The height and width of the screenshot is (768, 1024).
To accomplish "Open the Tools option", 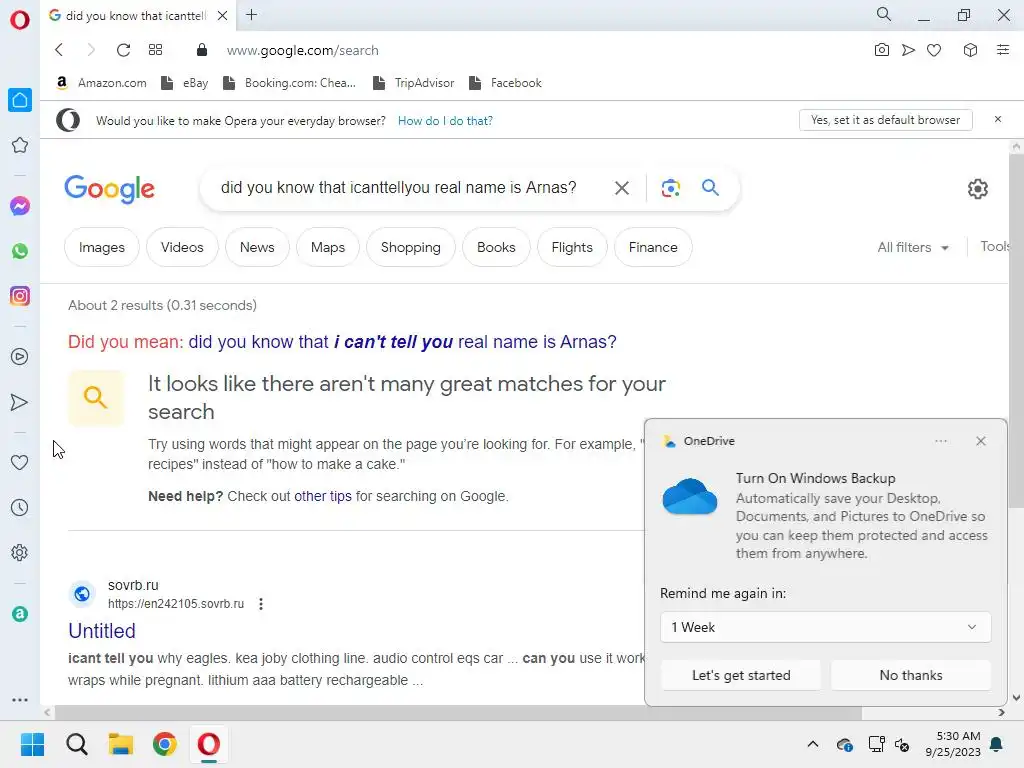I will click(x=995, y=247).
